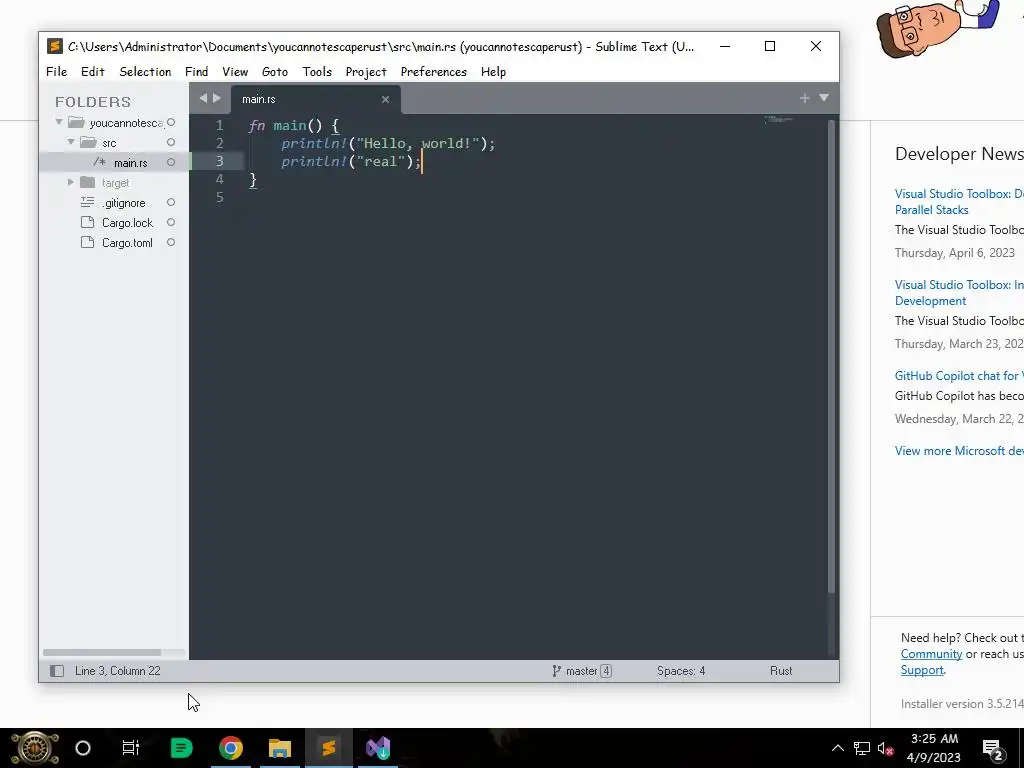Click Line 3, Column 22 indicator
The image size is (1024, 768).
pos(118,671)
